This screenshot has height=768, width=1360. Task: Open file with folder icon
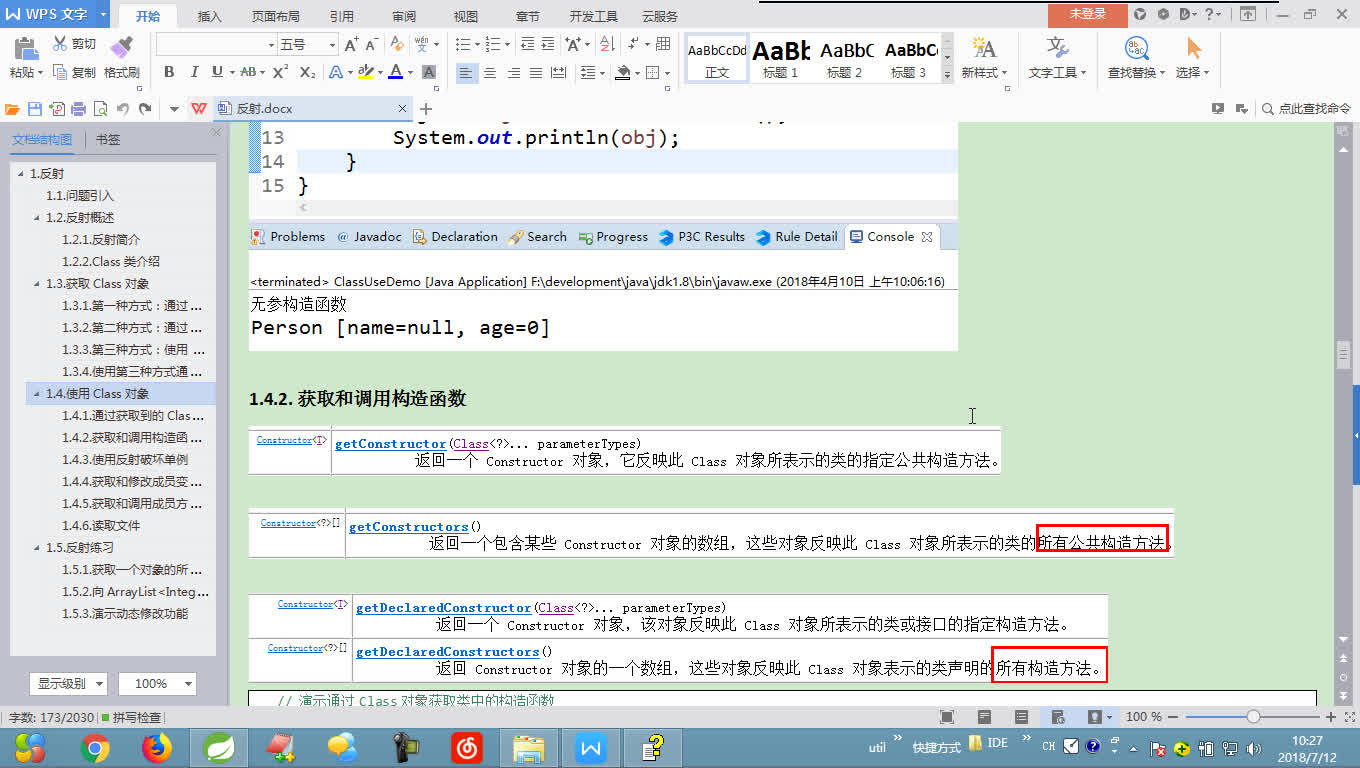click(13, 109)
